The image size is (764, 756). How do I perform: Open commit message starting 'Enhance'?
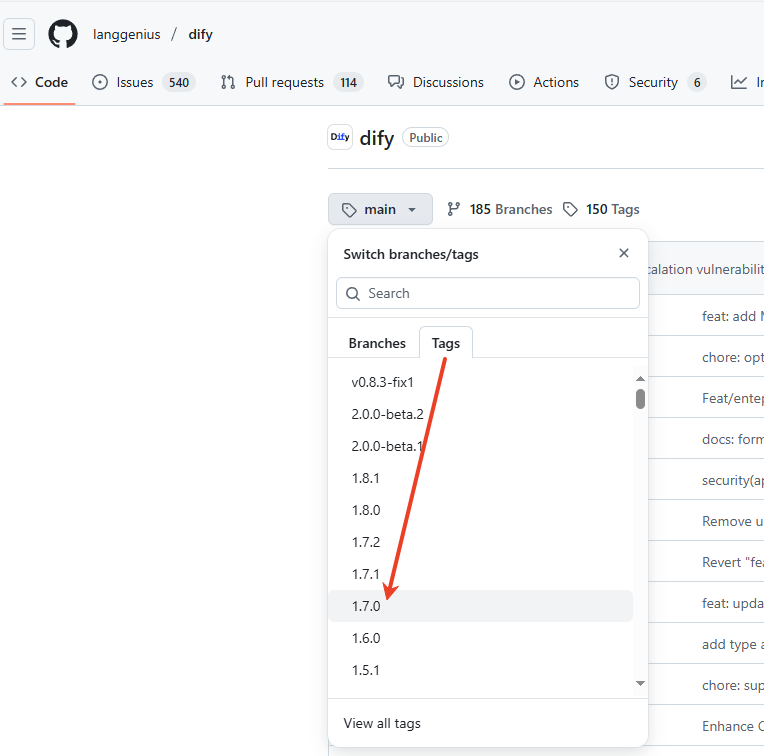(x=732, y=726)
